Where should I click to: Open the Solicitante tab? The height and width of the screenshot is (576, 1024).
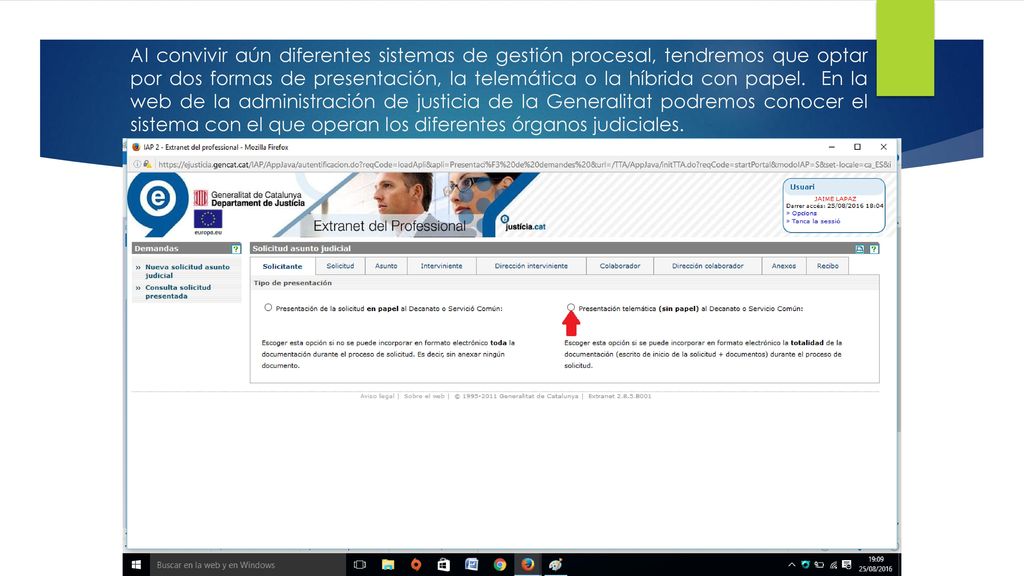282,266
